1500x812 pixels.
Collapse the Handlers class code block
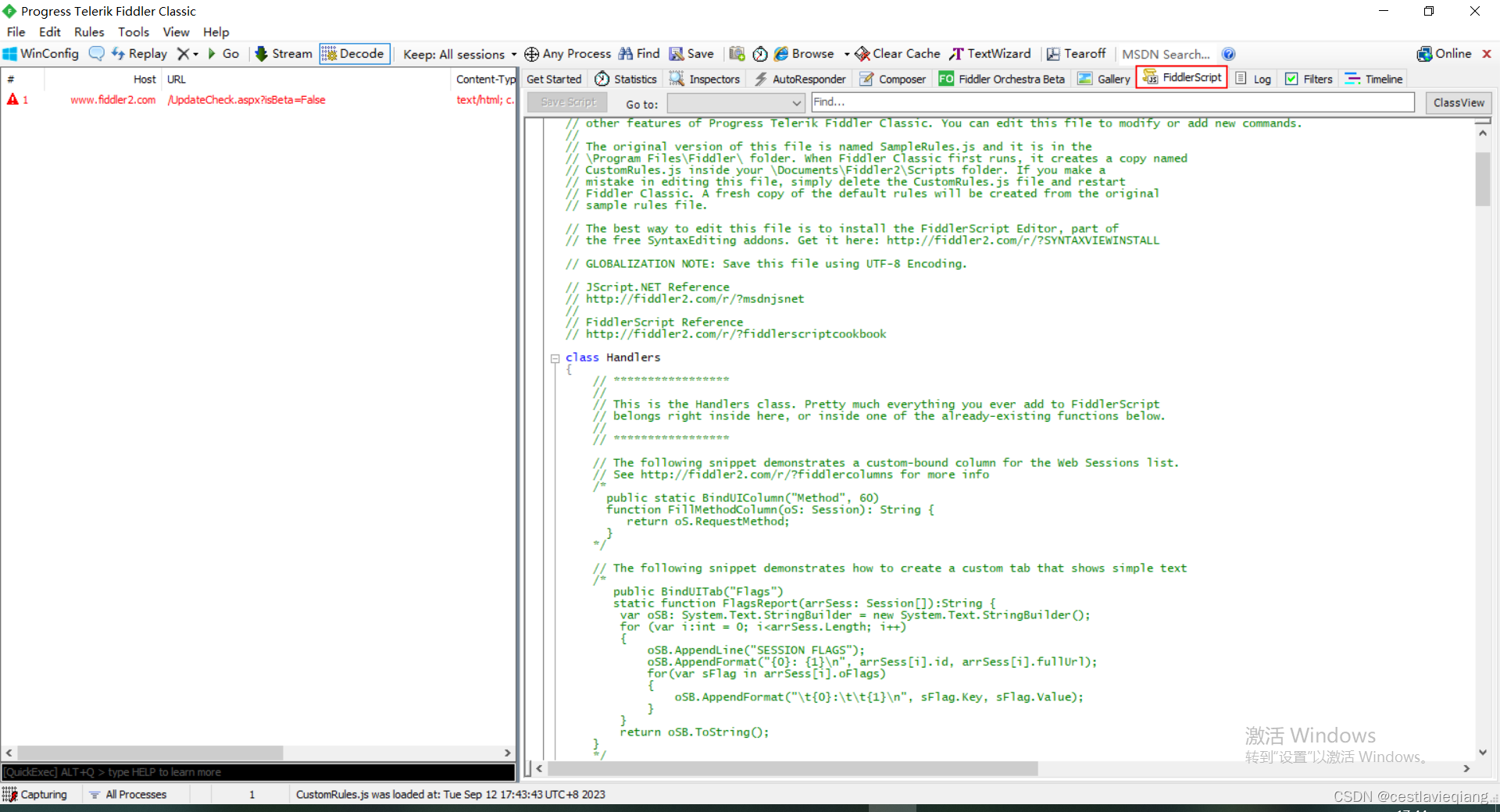tap(555, 358)
